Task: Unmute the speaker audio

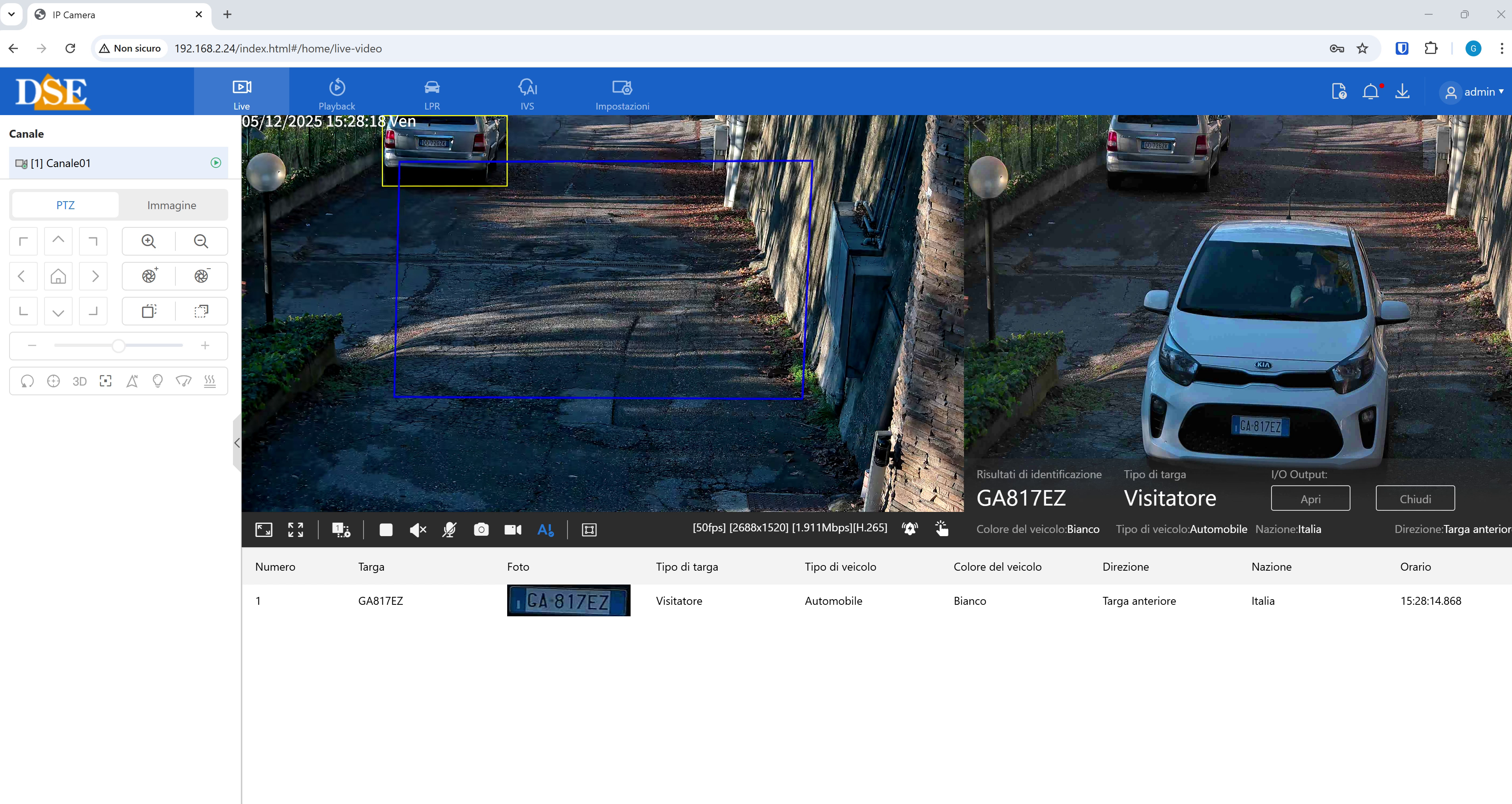Action: tap(417, 530)
